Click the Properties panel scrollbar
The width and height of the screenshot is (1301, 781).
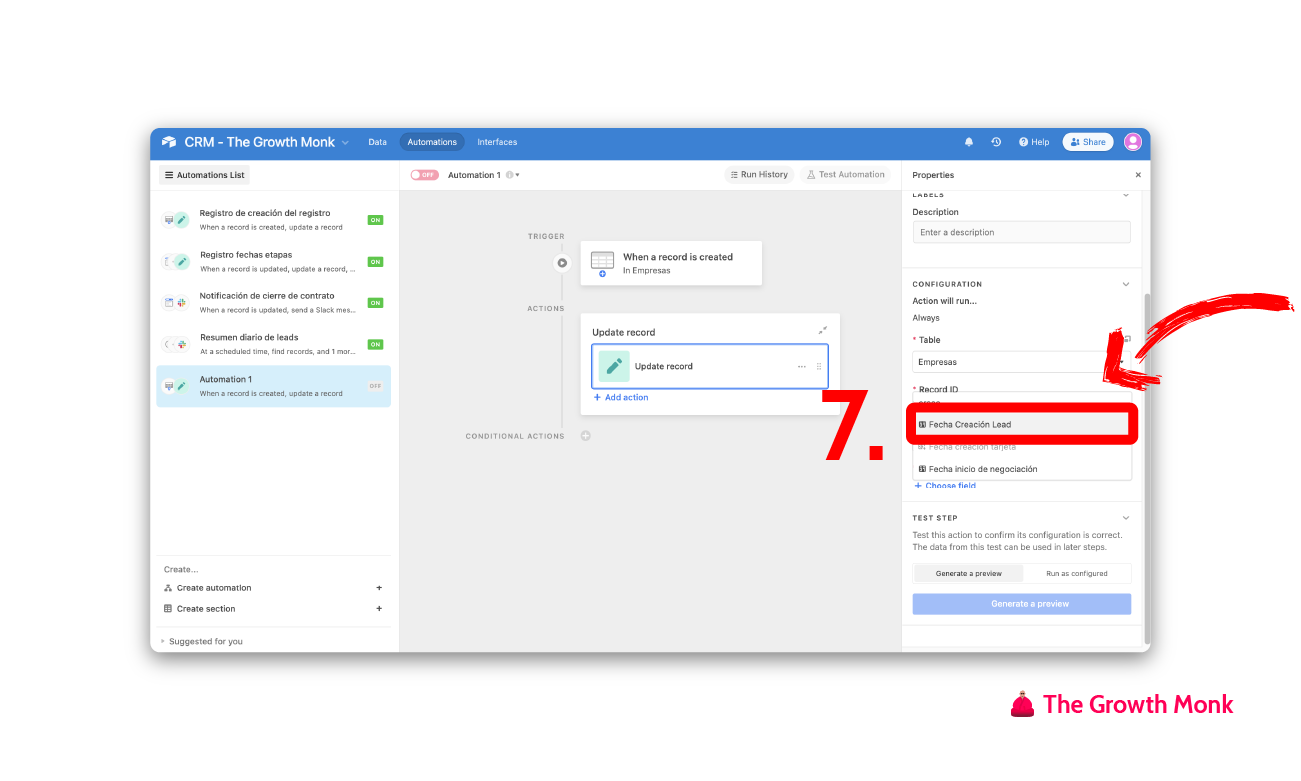point(1147,470)
